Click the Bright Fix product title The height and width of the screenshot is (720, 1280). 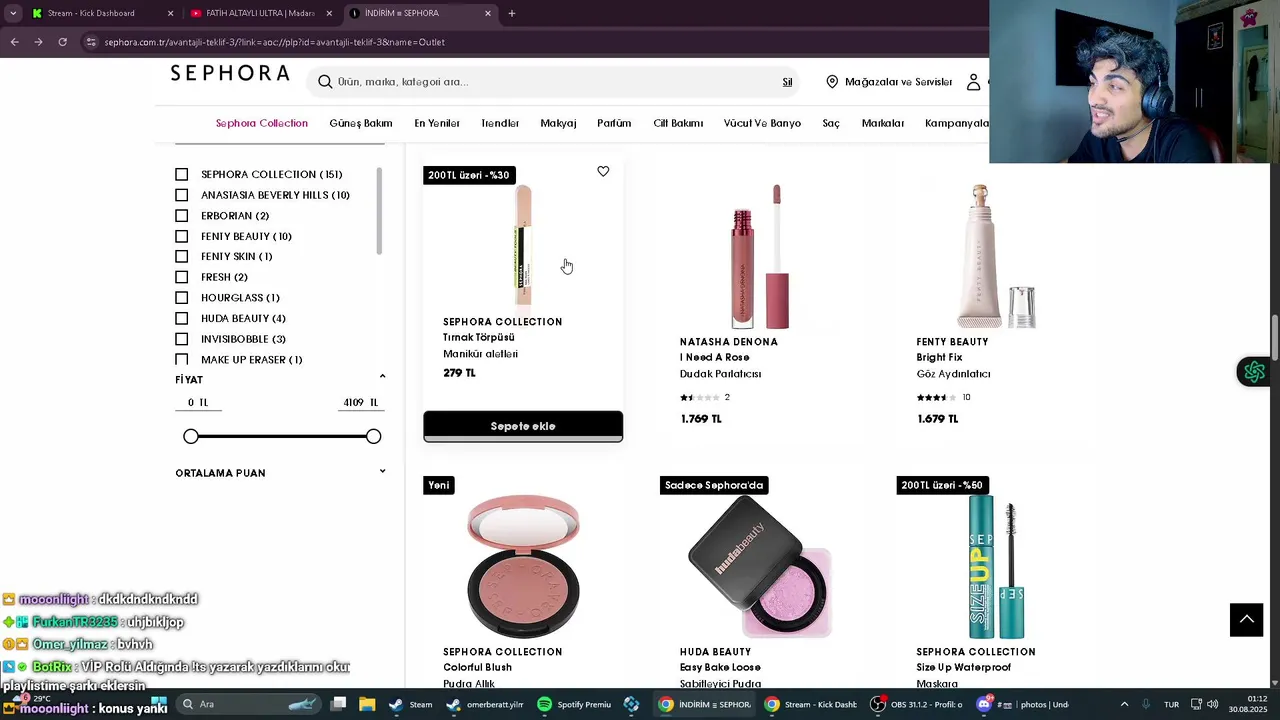click(x=939, y=357)
